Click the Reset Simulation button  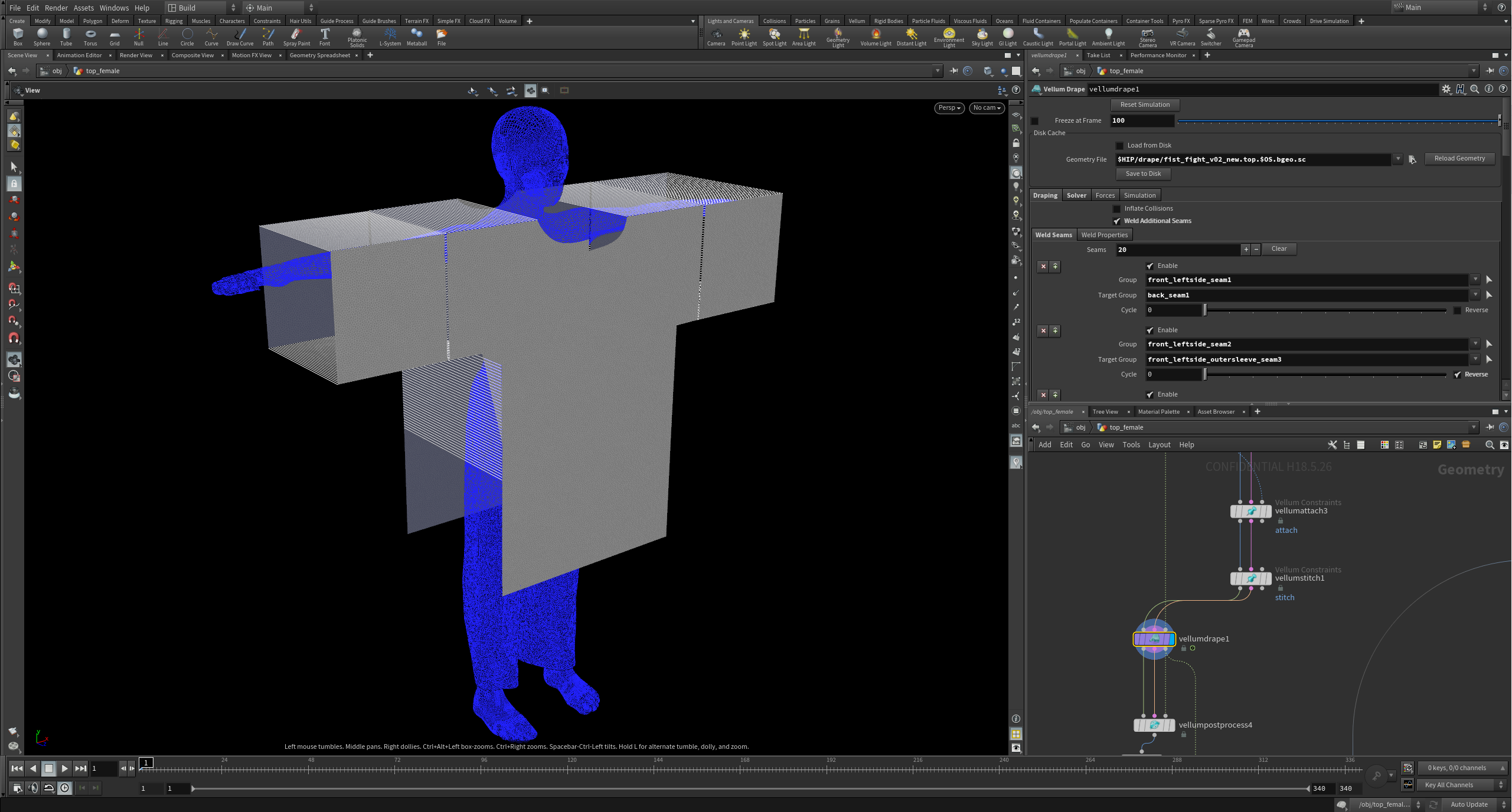[1145, 104]
